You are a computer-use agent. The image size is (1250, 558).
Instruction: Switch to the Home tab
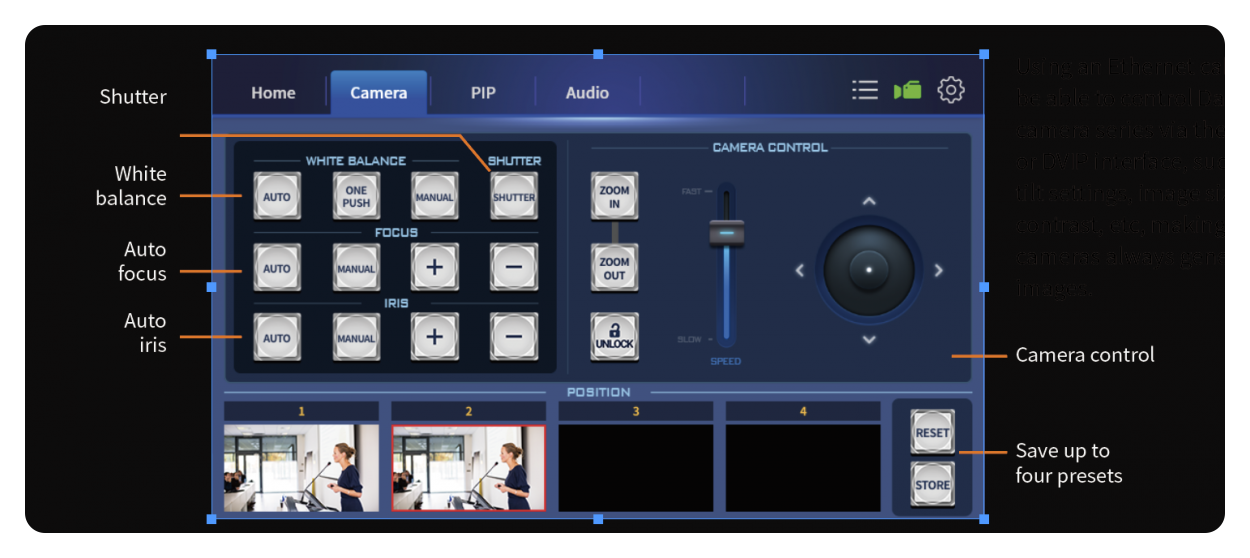click(273, 93)
